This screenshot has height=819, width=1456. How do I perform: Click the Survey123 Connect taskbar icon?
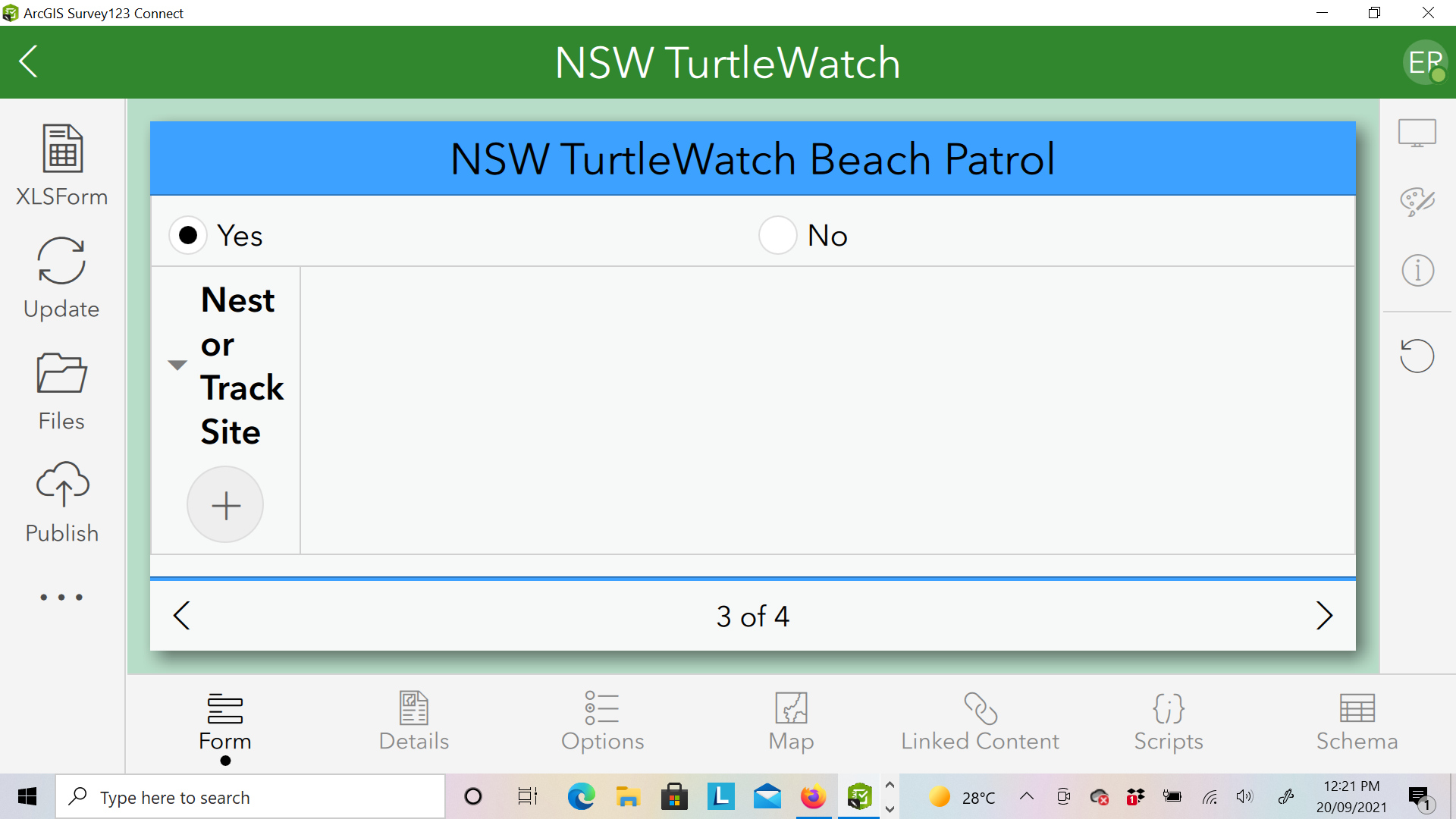click(x=859, y=796)
